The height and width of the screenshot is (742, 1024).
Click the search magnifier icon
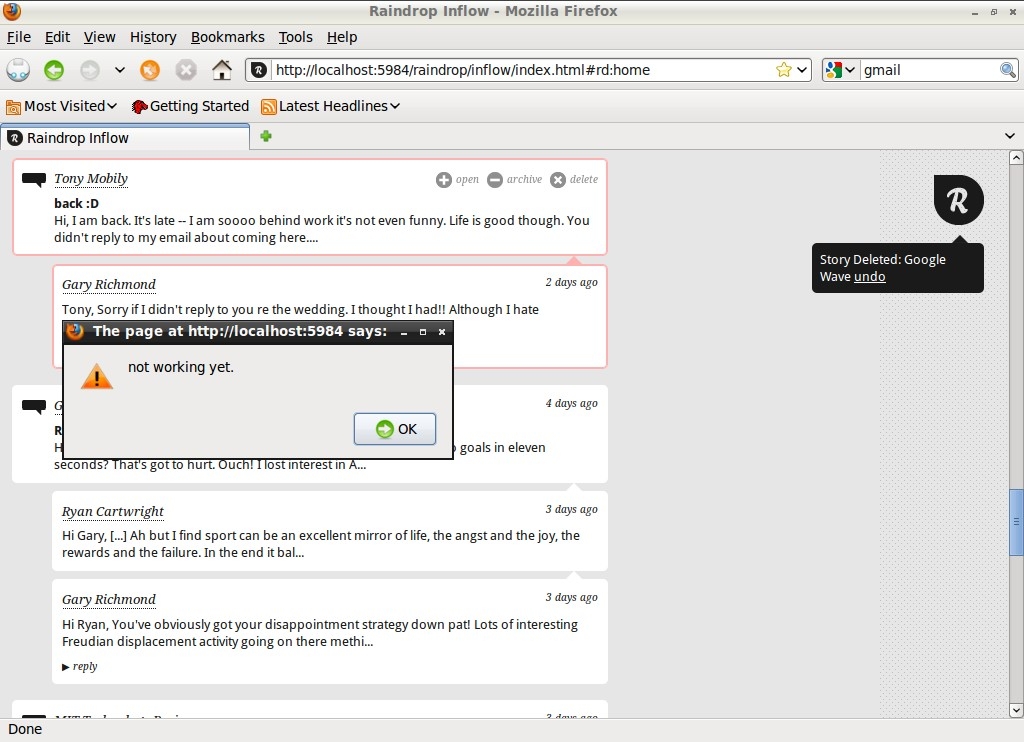tap(1008, 70)
